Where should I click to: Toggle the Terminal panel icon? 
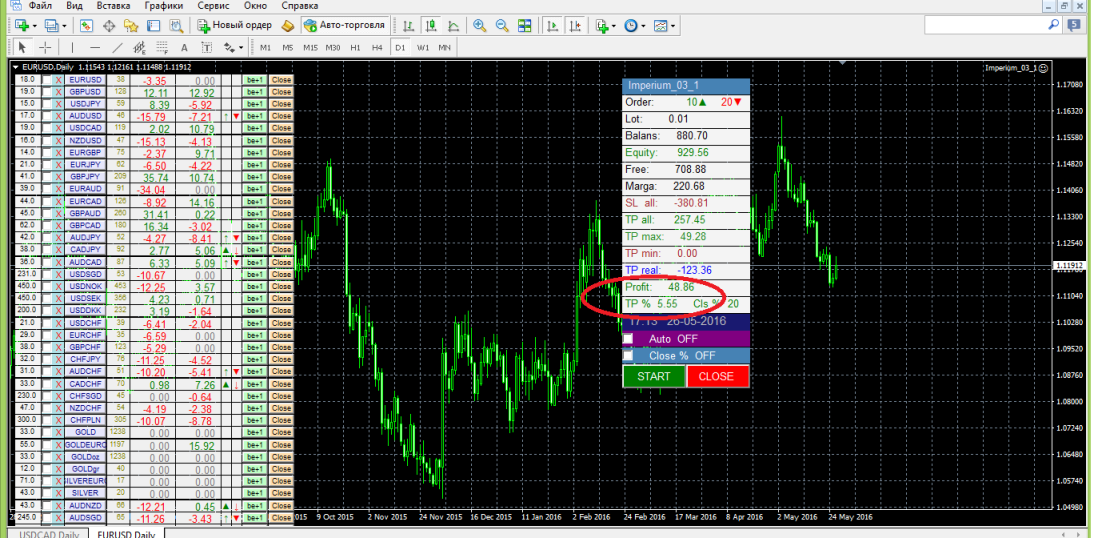(153, 26)
